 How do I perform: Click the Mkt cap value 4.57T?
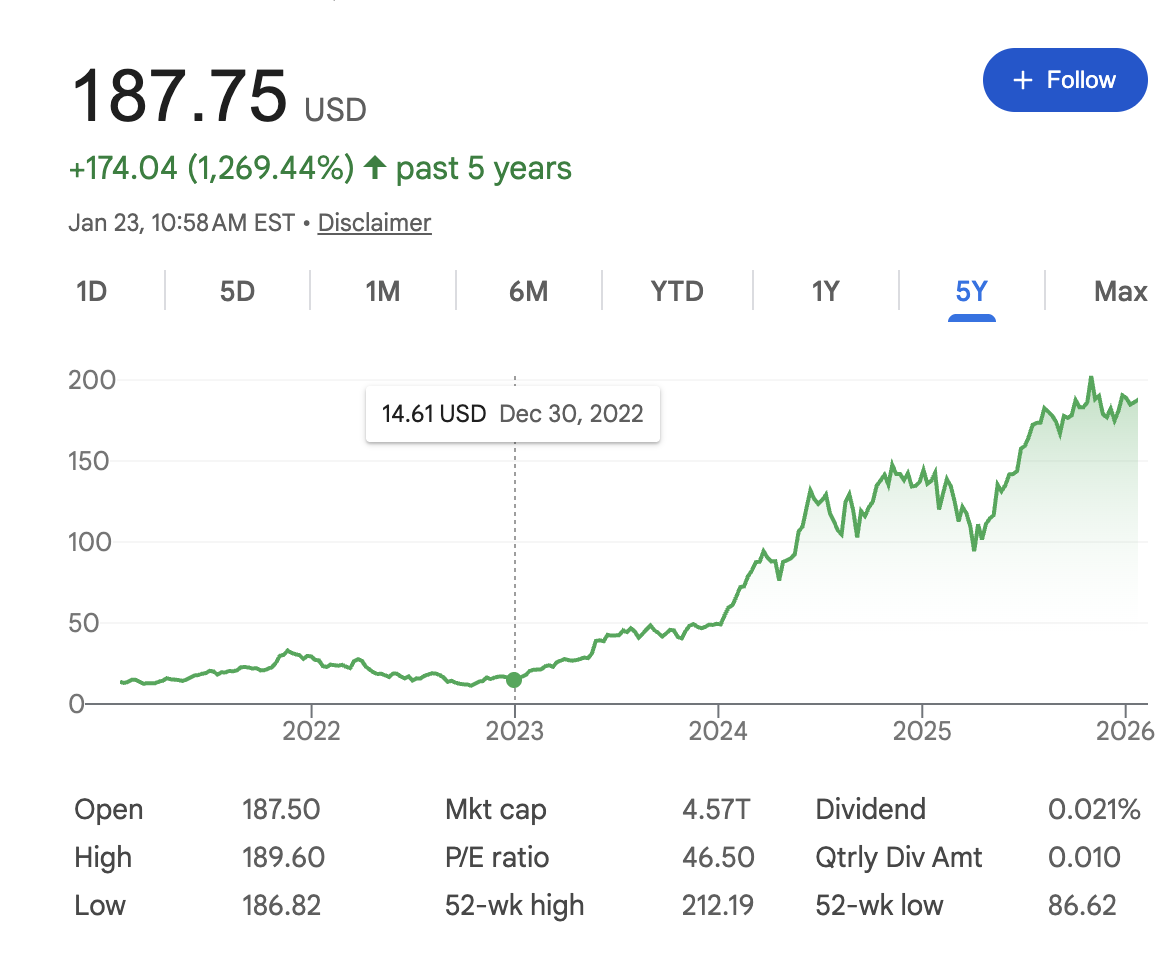[x=717, y=809]
